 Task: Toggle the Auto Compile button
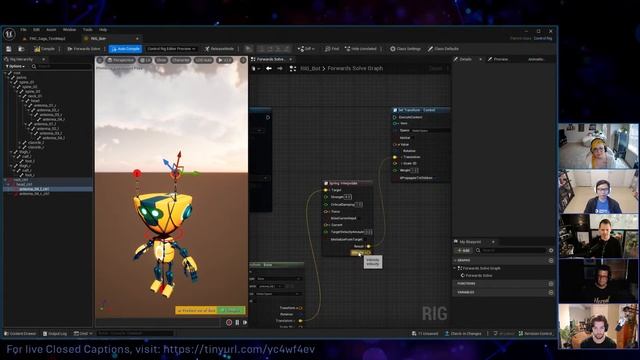[125, 49]
